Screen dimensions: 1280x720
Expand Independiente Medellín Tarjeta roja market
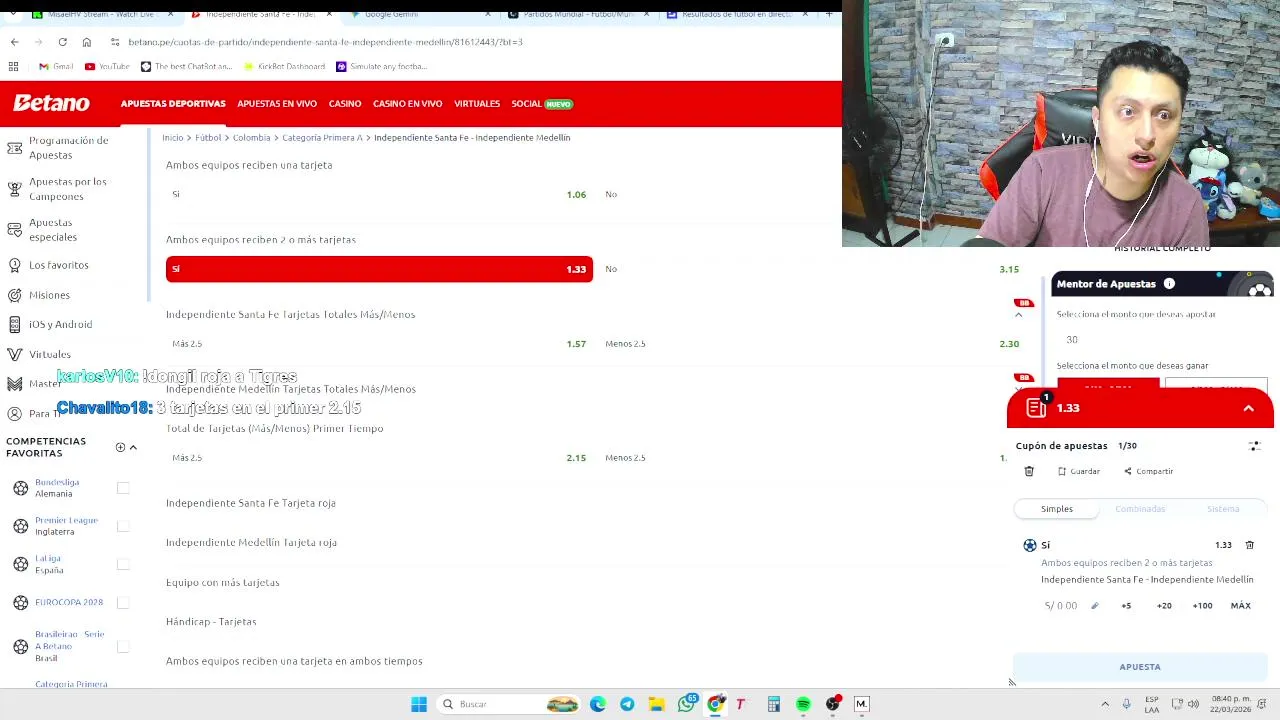coord(251,542)
